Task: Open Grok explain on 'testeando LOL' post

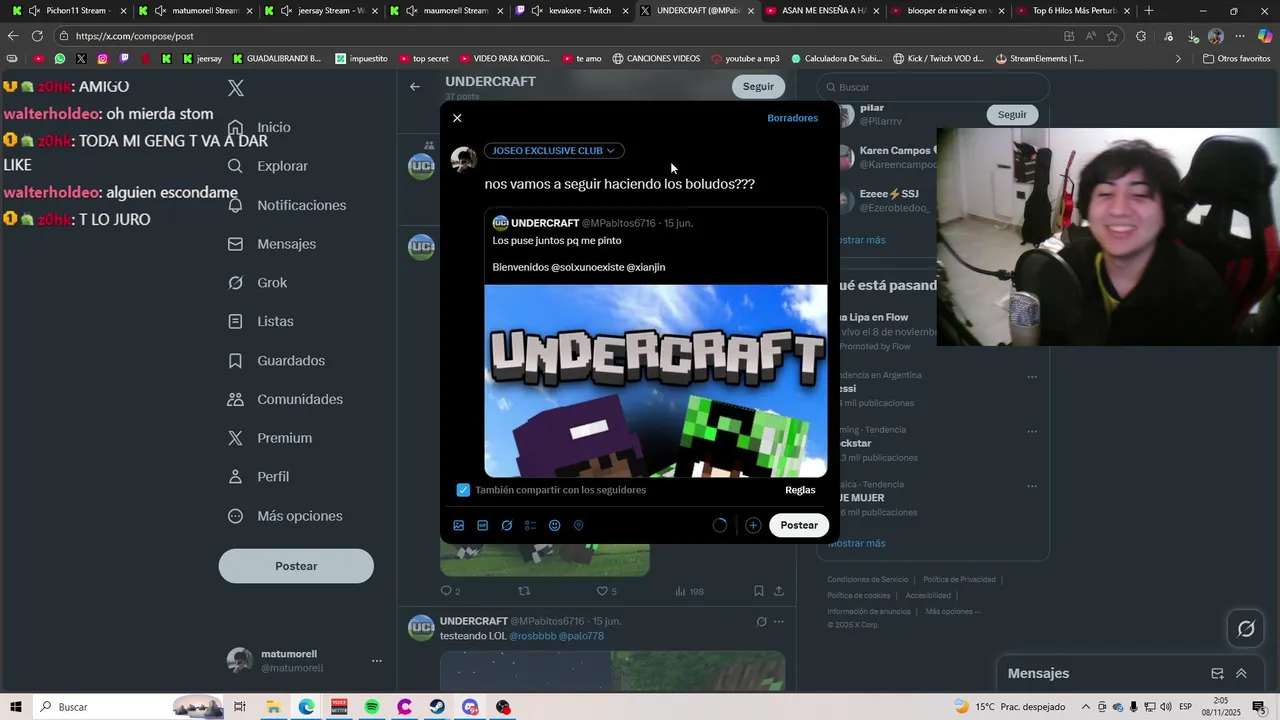Action: tap(761, 622)
